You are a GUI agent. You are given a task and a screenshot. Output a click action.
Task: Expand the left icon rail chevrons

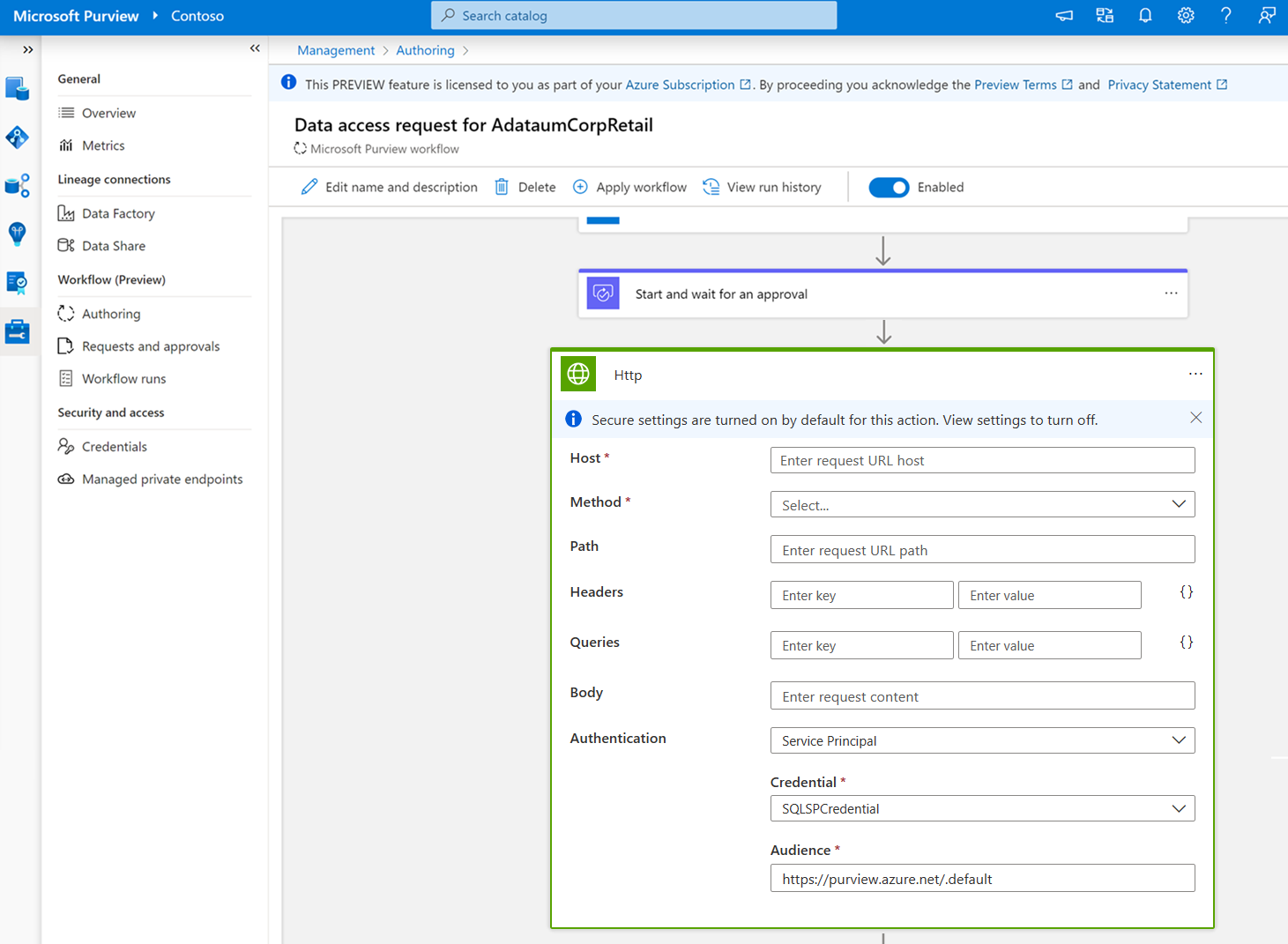pos(28,49)
